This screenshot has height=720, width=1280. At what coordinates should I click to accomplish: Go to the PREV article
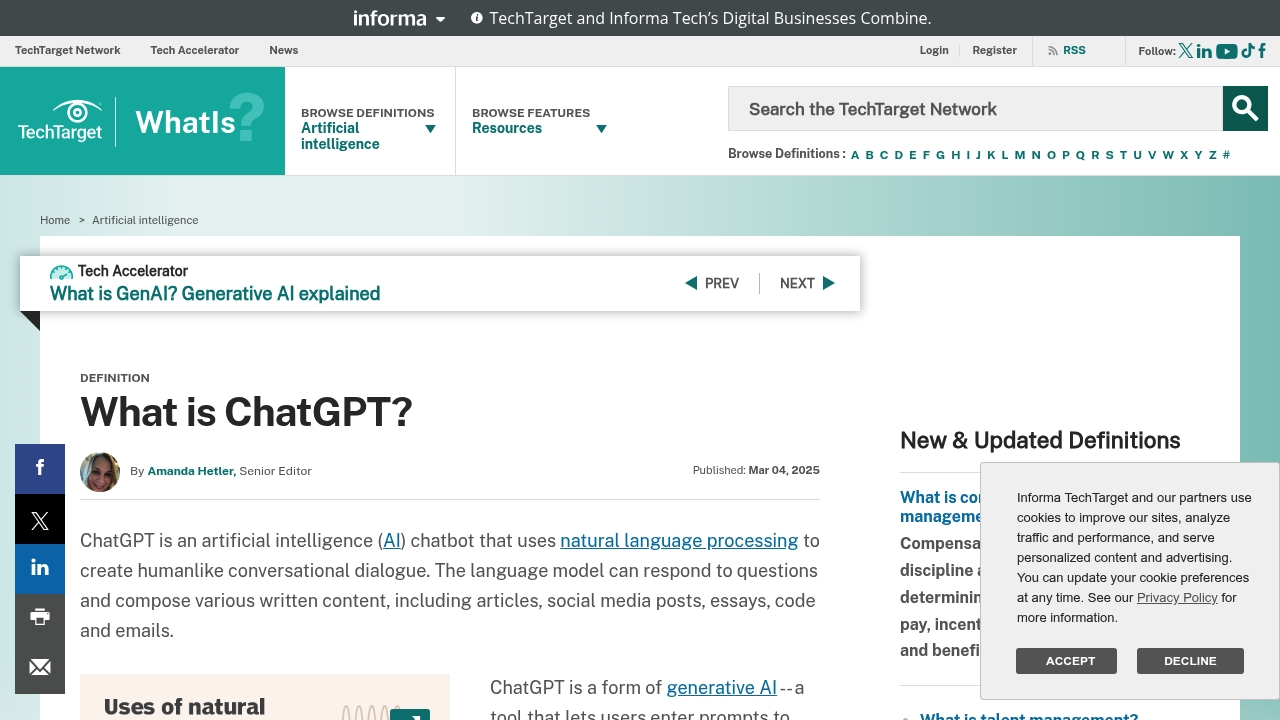coord(712,283)
